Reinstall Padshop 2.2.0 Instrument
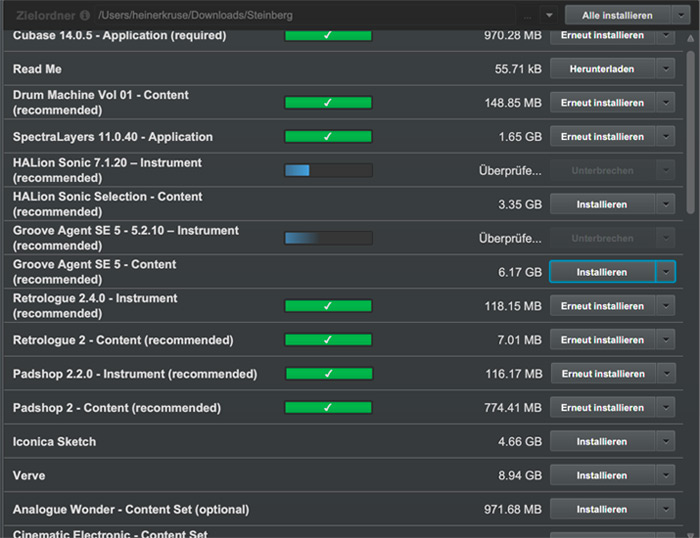This screenshot has width=700, height=538. click(603, 374)
